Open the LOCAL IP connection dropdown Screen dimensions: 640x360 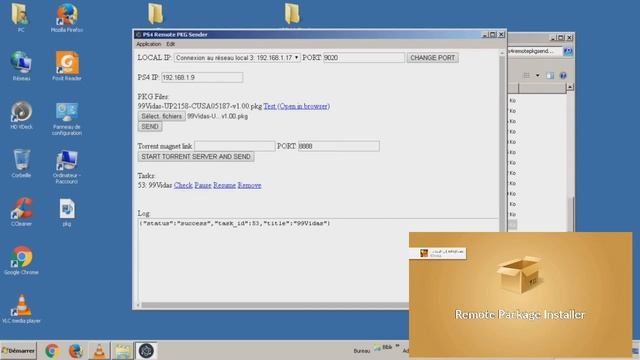pyautogui.click(x=237, y=58)
